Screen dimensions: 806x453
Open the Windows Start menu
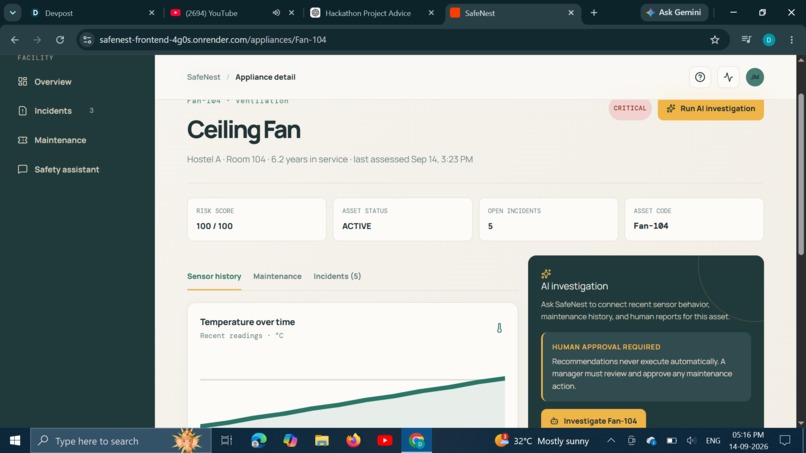[x=15, y=441]
